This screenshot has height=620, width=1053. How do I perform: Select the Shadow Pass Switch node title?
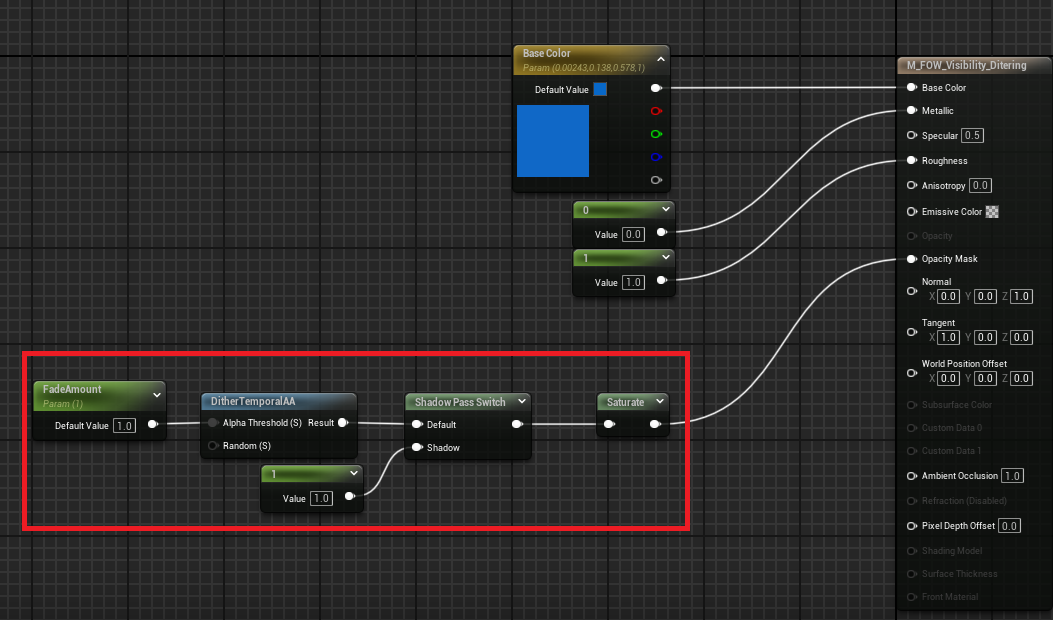[460, 402]
